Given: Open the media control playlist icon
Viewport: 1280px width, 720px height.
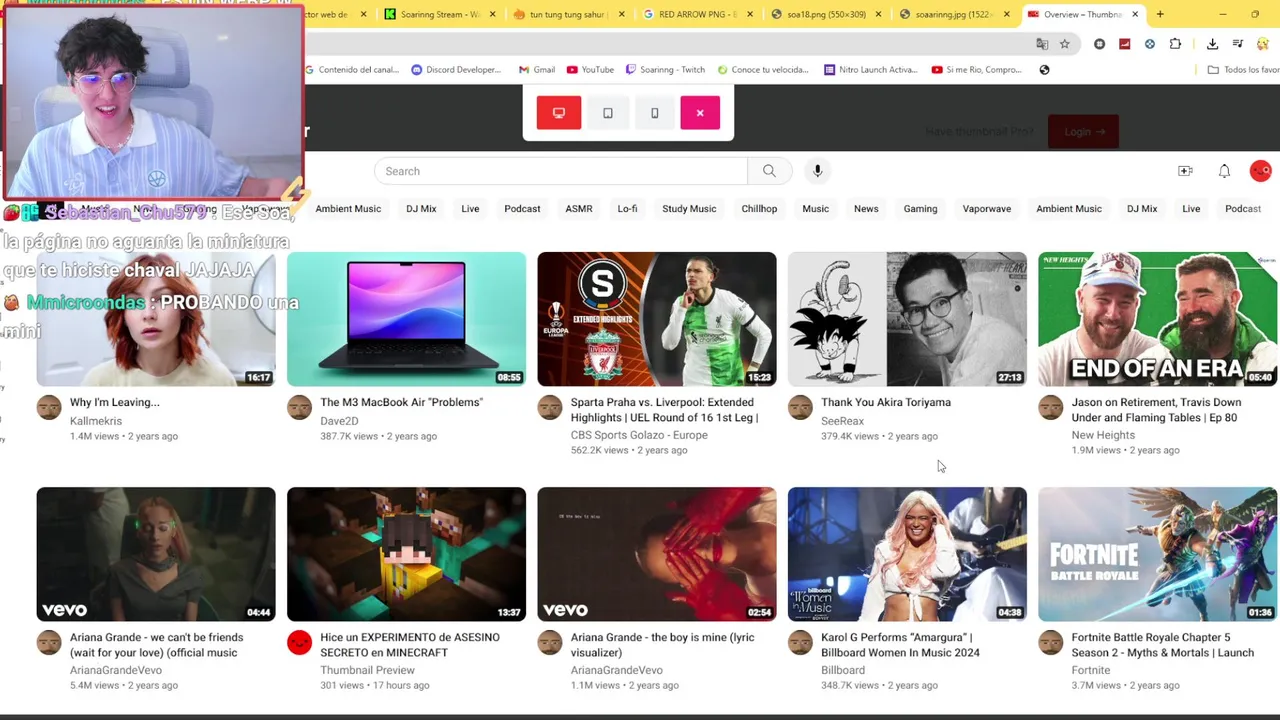Looking at the screenshot, I should click(1238, 44).
